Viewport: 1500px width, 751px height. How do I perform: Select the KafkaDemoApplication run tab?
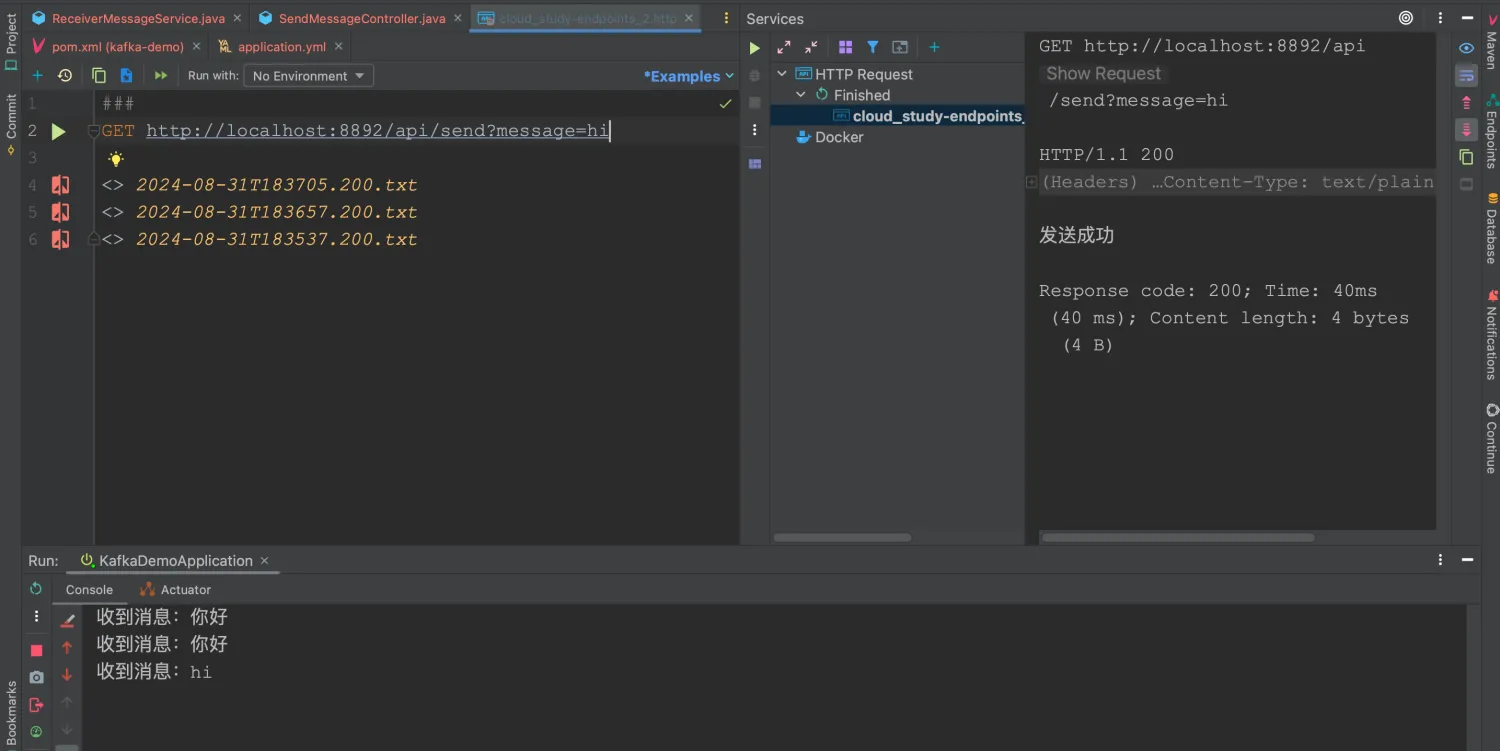point(176,561)
